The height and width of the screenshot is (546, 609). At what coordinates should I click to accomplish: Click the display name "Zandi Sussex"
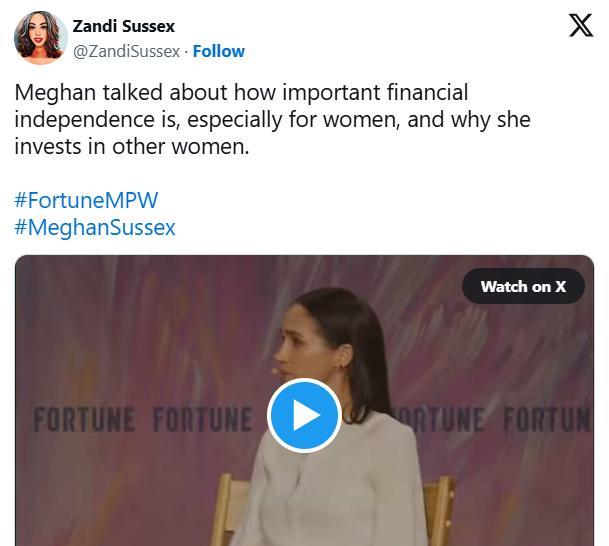coord(124,25)
